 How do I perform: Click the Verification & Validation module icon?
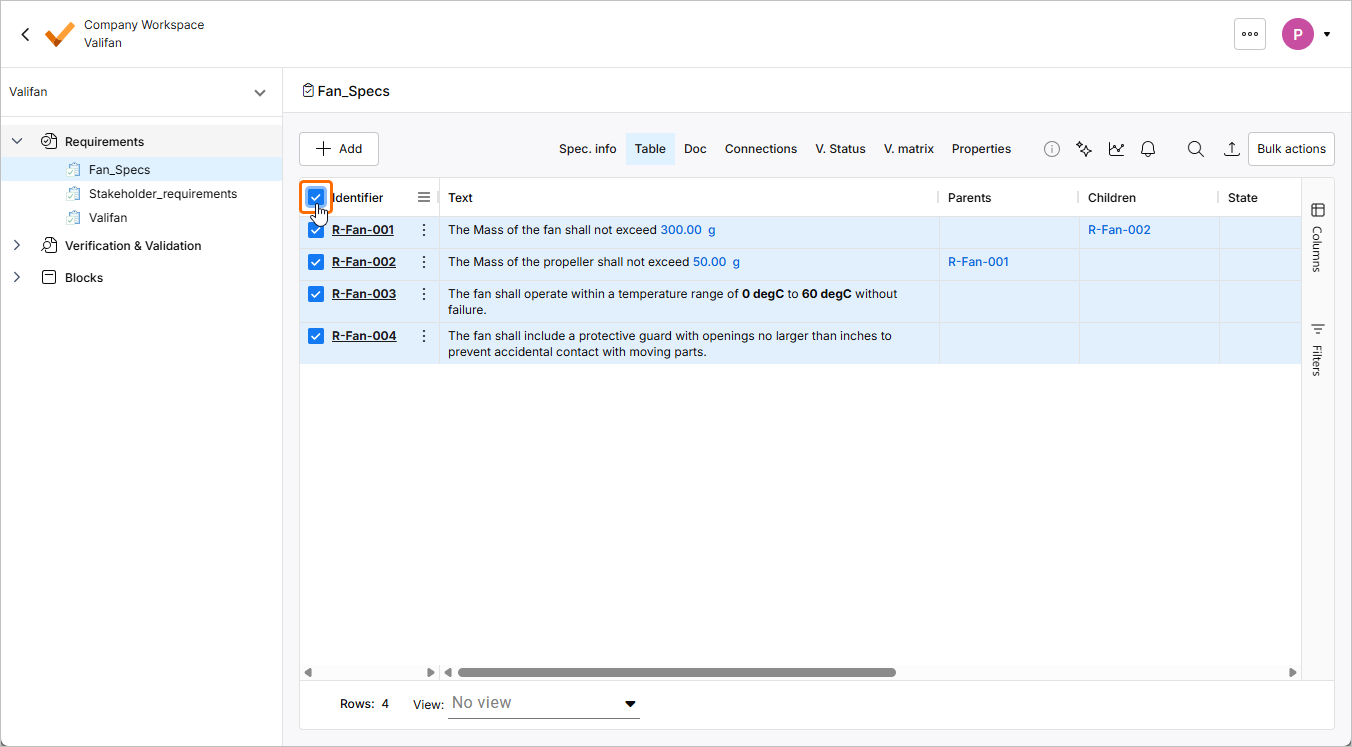[x=49, y=246]
